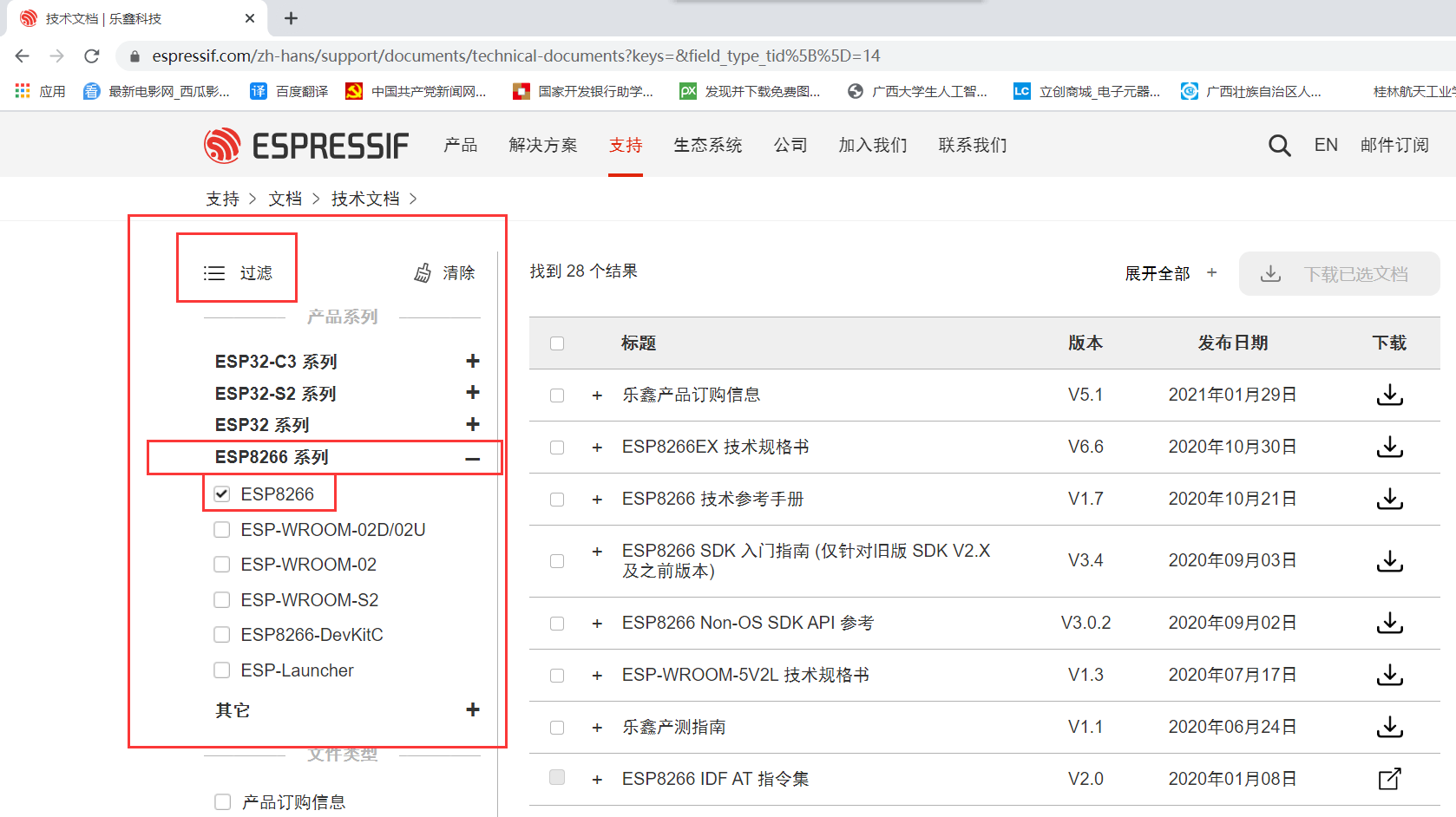
Task: Click 展开全部 to expand all results
Action: [x=1171, y=273]
